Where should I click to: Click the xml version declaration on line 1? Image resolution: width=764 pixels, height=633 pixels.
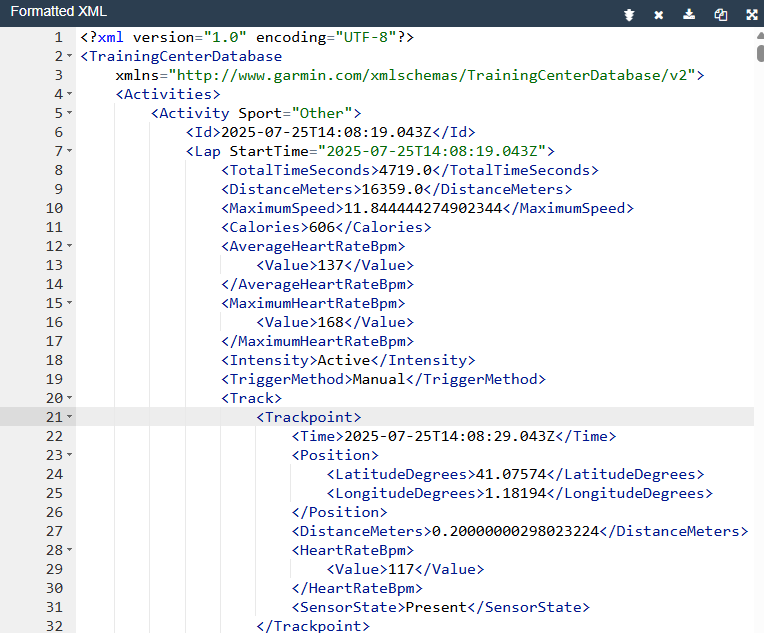[x=247, y=37]
